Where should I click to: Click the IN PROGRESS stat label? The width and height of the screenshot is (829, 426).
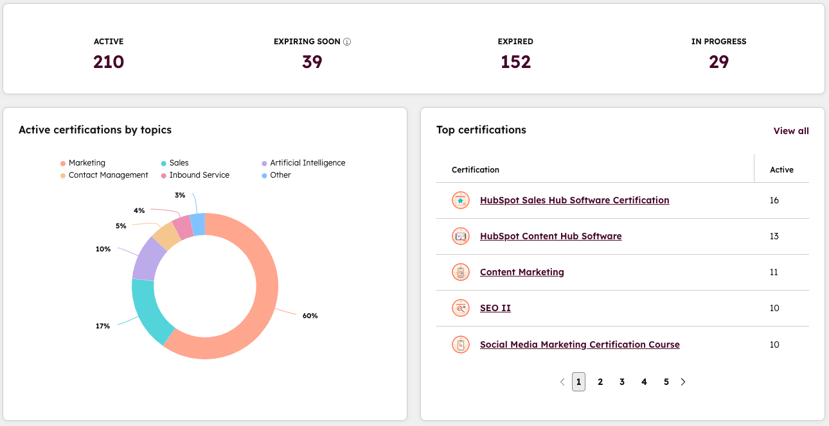tap(719, 42)
